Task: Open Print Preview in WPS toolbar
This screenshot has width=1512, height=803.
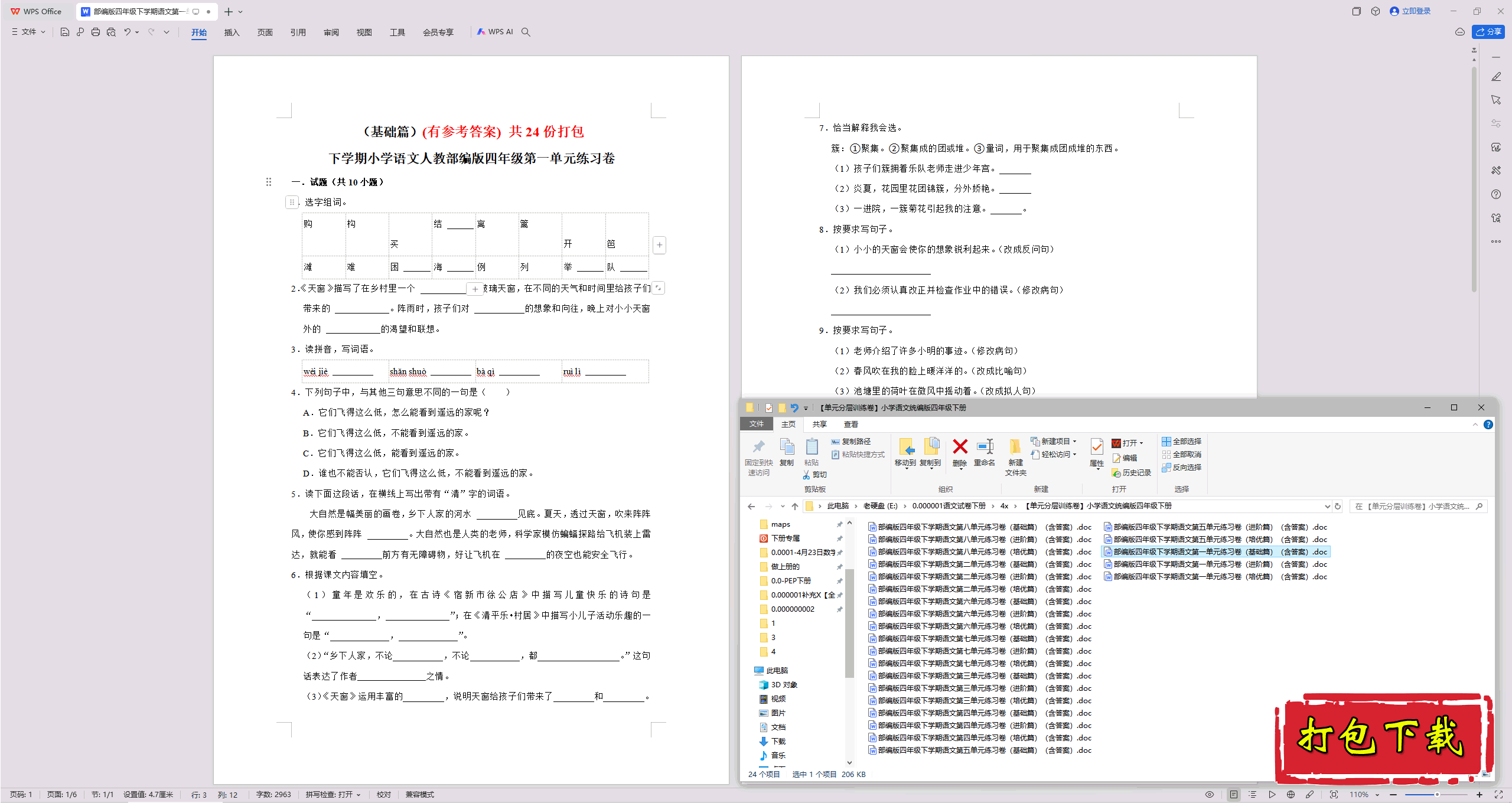Action: 111,32
